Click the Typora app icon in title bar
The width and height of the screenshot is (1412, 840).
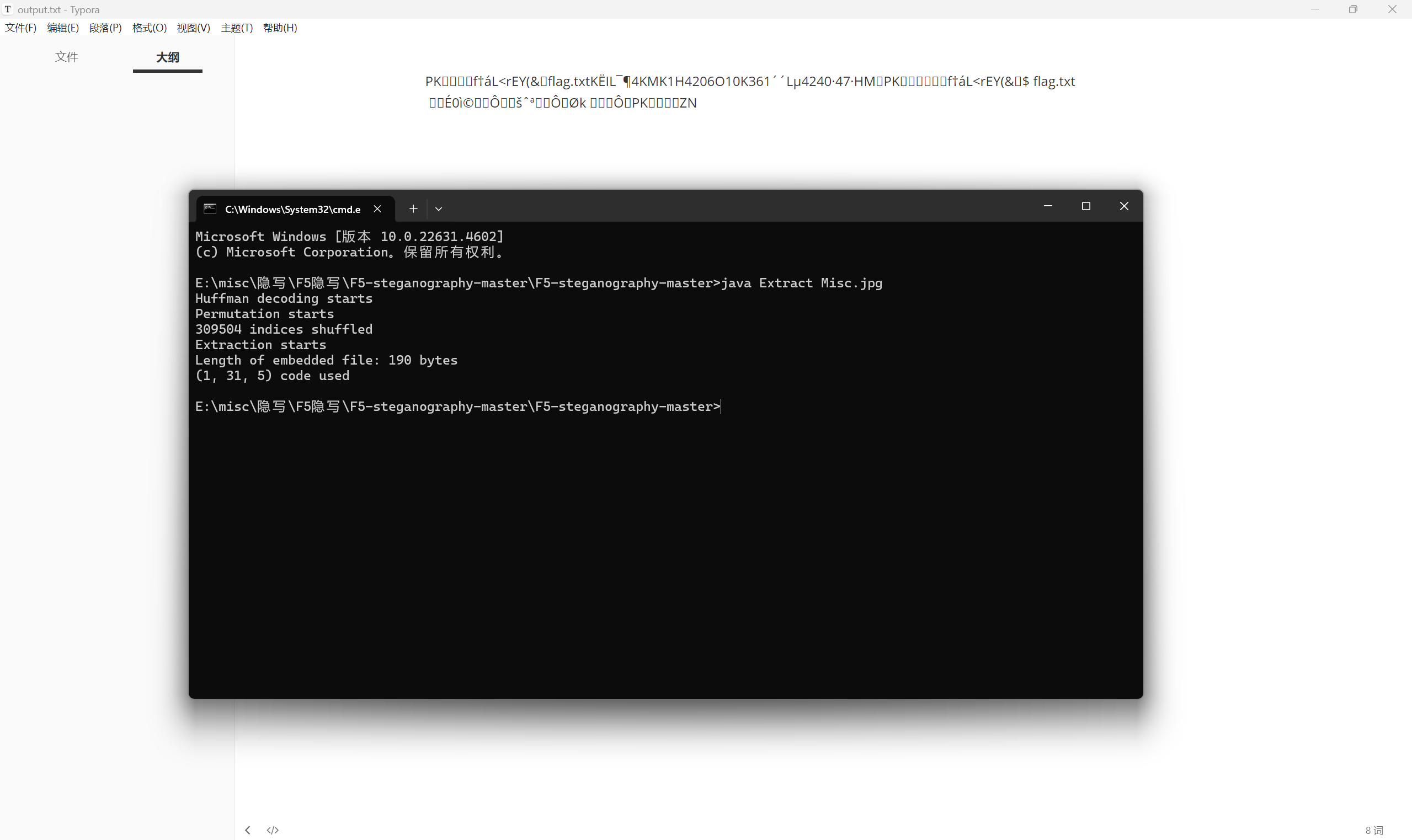pos(8,9)
